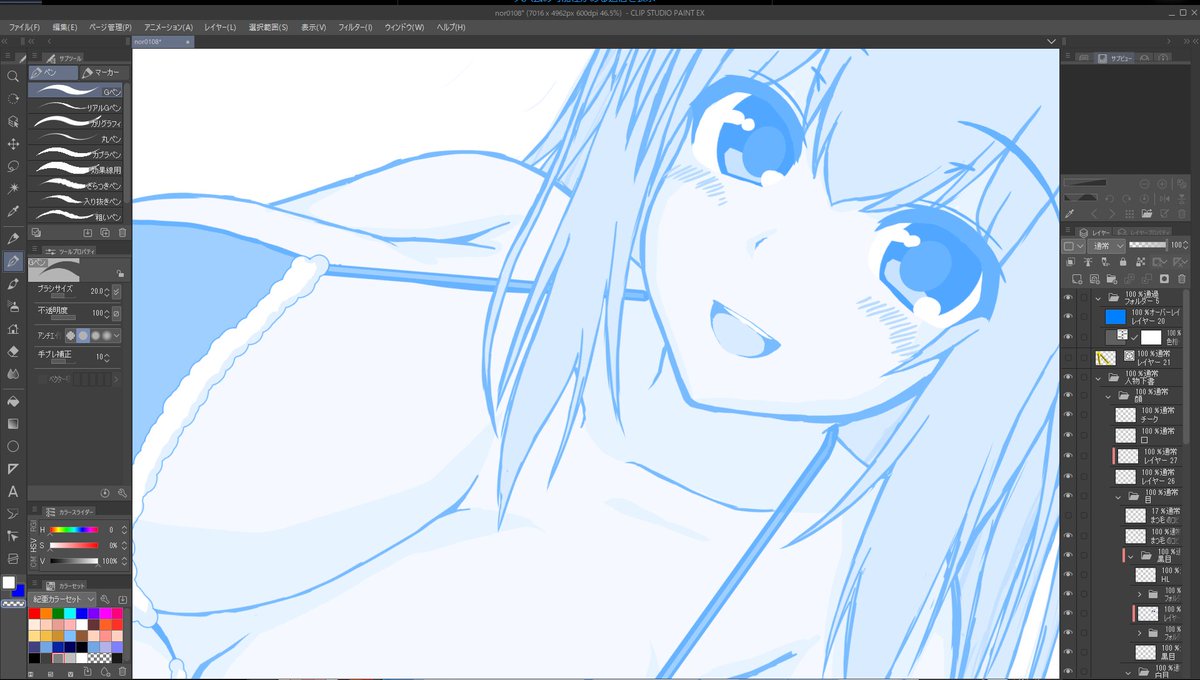The width and height of the screenshot is (1200, 680).
Task: Collapse the 目 layer folder
Action: click(x=1119, y=496)
